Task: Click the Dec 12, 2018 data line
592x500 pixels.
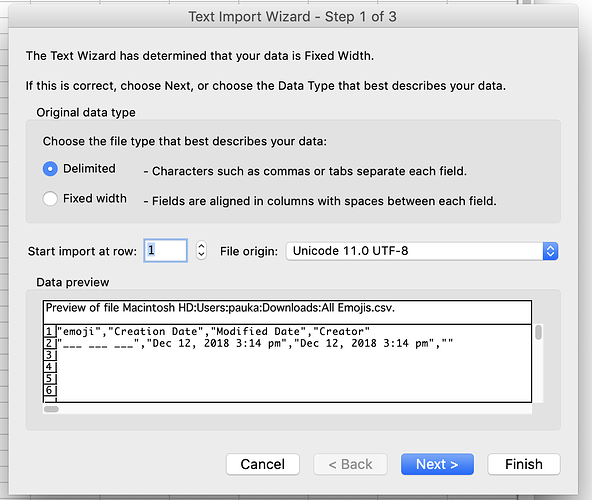Action: coord(255,343)
